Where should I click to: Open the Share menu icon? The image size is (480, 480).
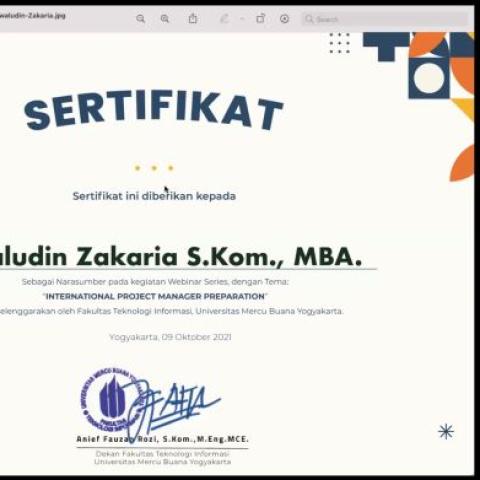(x=193, y=18)
